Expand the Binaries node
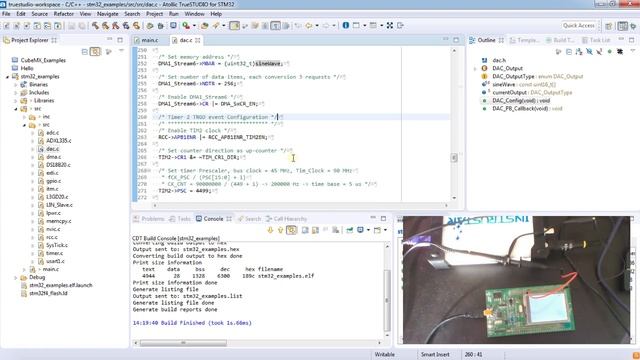The image size is (640, 360). click(x=16, y=85)
